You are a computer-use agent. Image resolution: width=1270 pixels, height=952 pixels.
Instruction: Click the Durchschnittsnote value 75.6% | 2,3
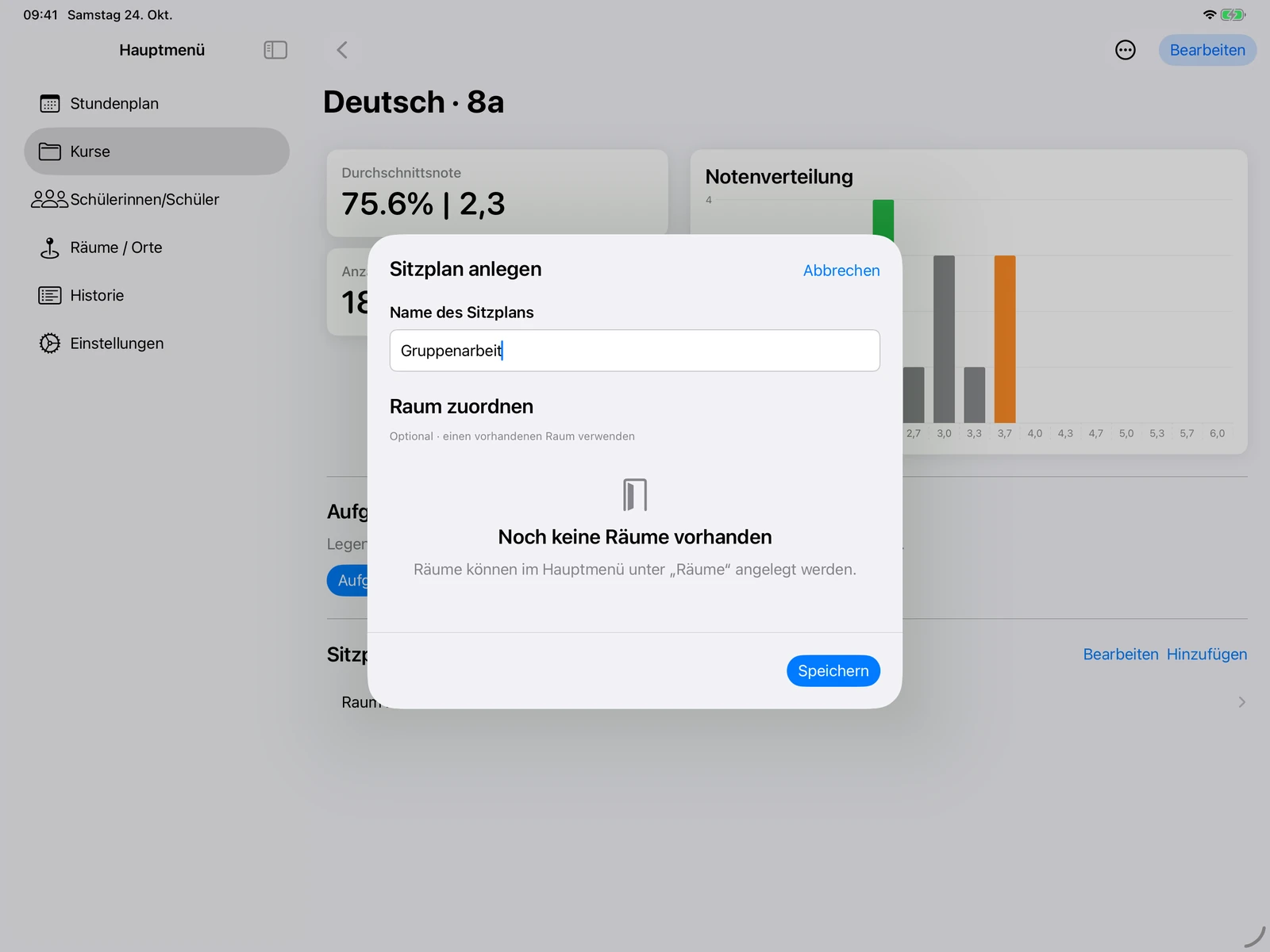pos(423,204)
